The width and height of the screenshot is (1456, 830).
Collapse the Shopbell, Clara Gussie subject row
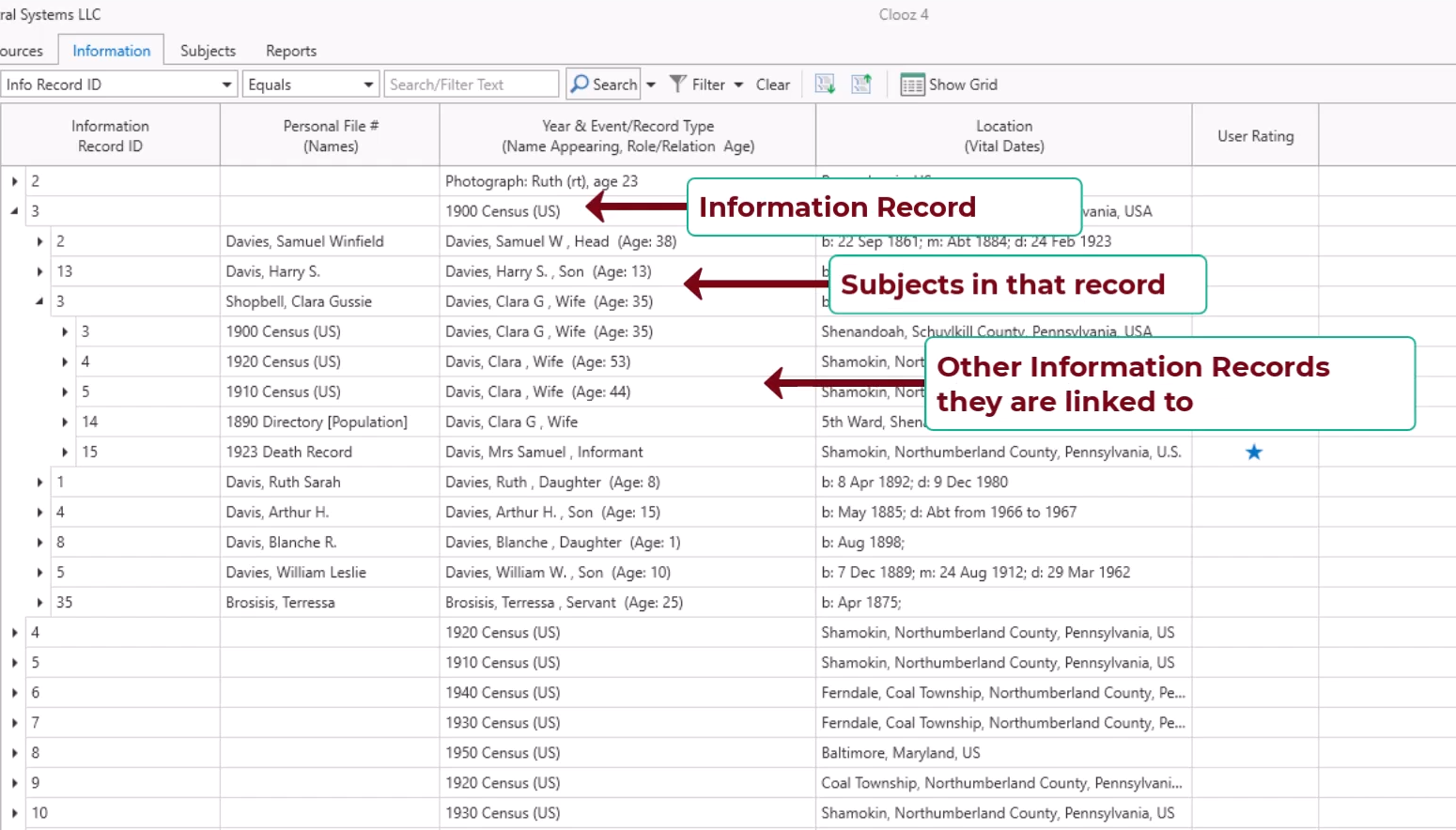(39, 301)
